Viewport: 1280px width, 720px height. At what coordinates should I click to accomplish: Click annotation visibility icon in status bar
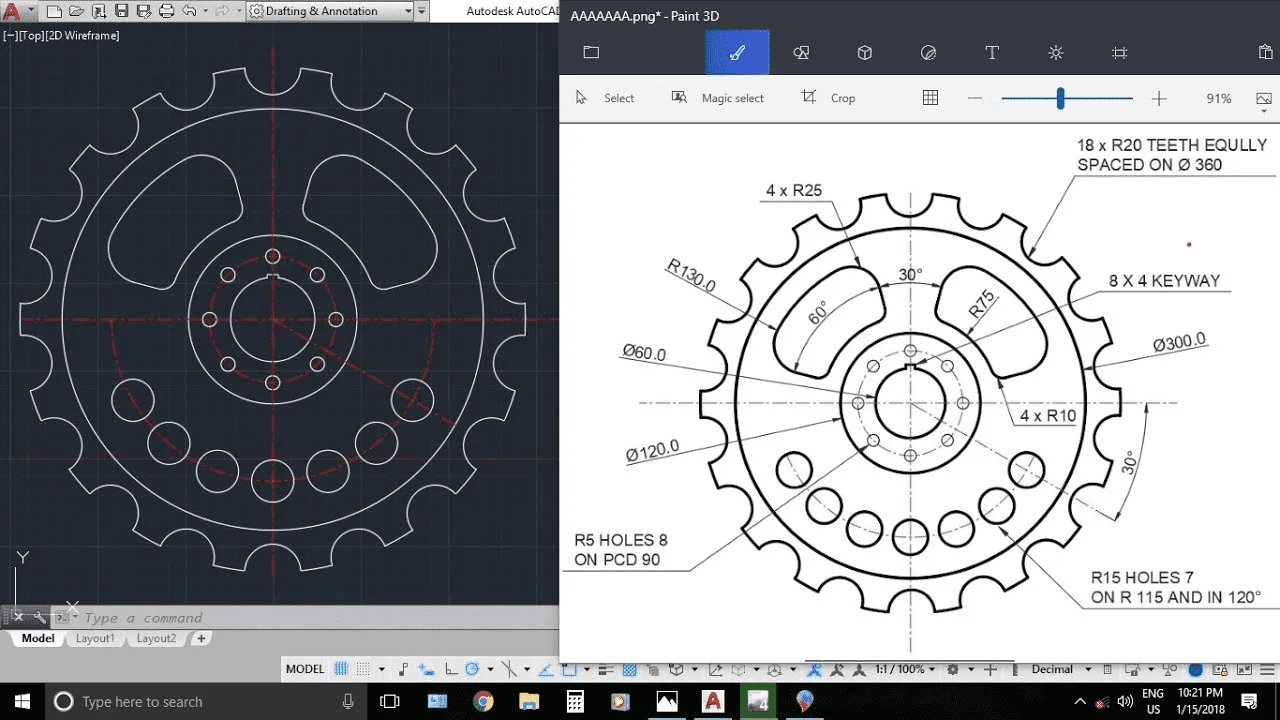(814, 669)
